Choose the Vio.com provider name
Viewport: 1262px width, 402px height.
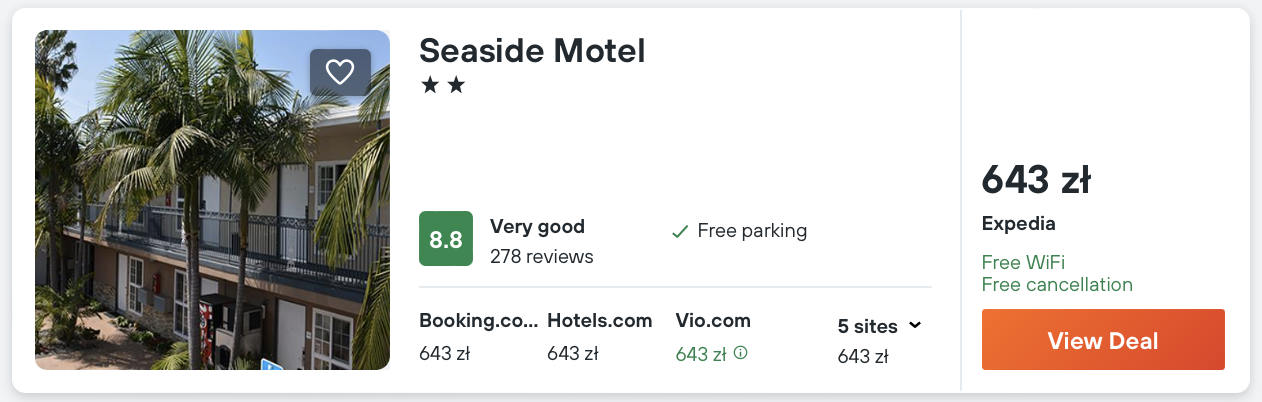(713, 321)
